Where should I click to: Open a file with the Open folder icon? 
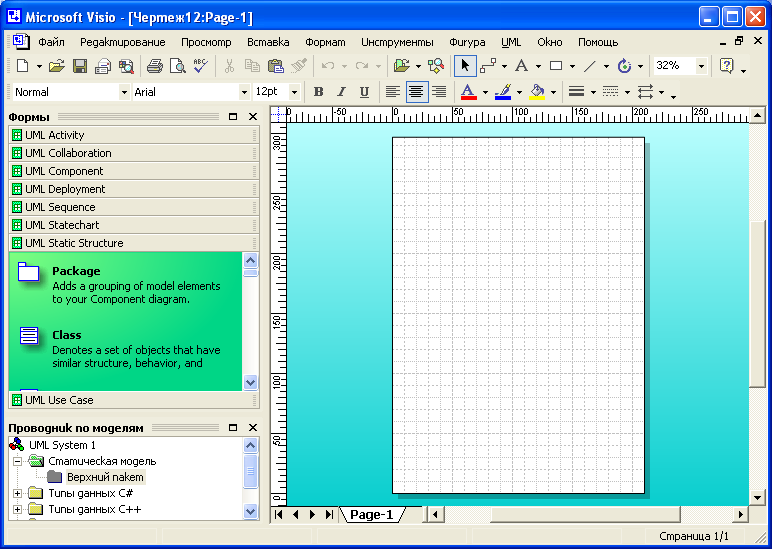57,66
